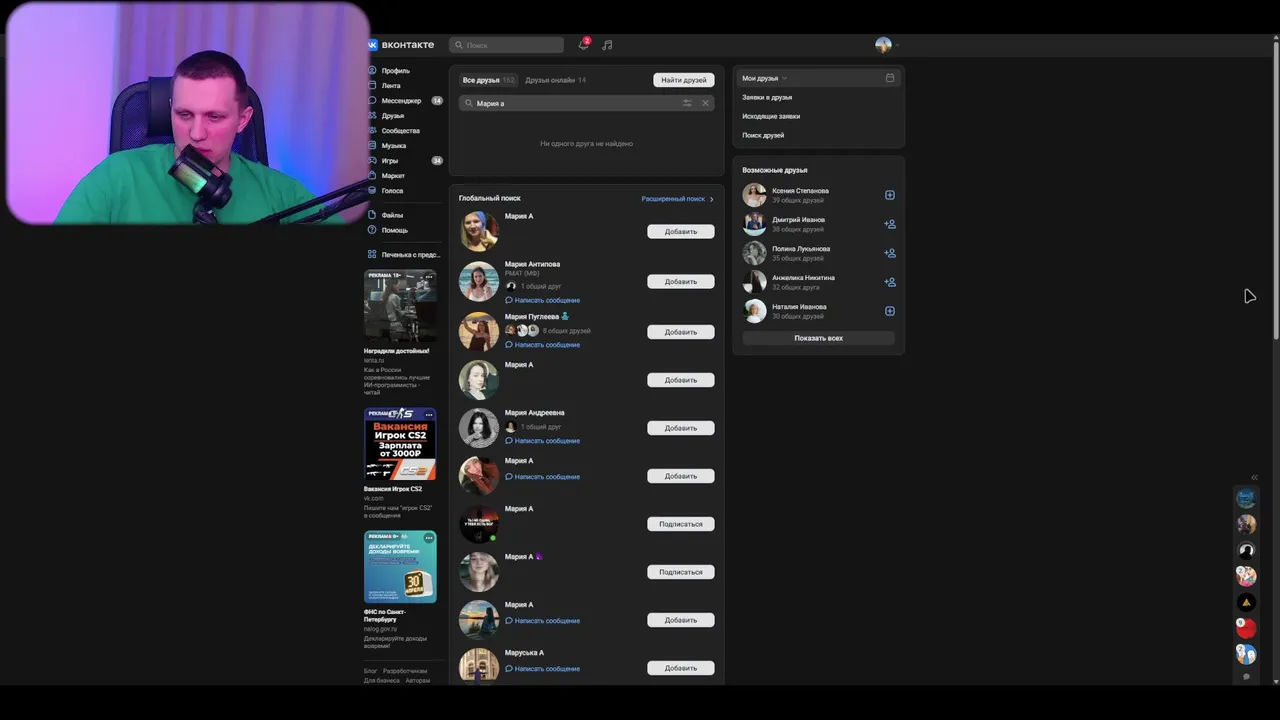Add Ксения Степанова with plus icon

pos(890,195)
